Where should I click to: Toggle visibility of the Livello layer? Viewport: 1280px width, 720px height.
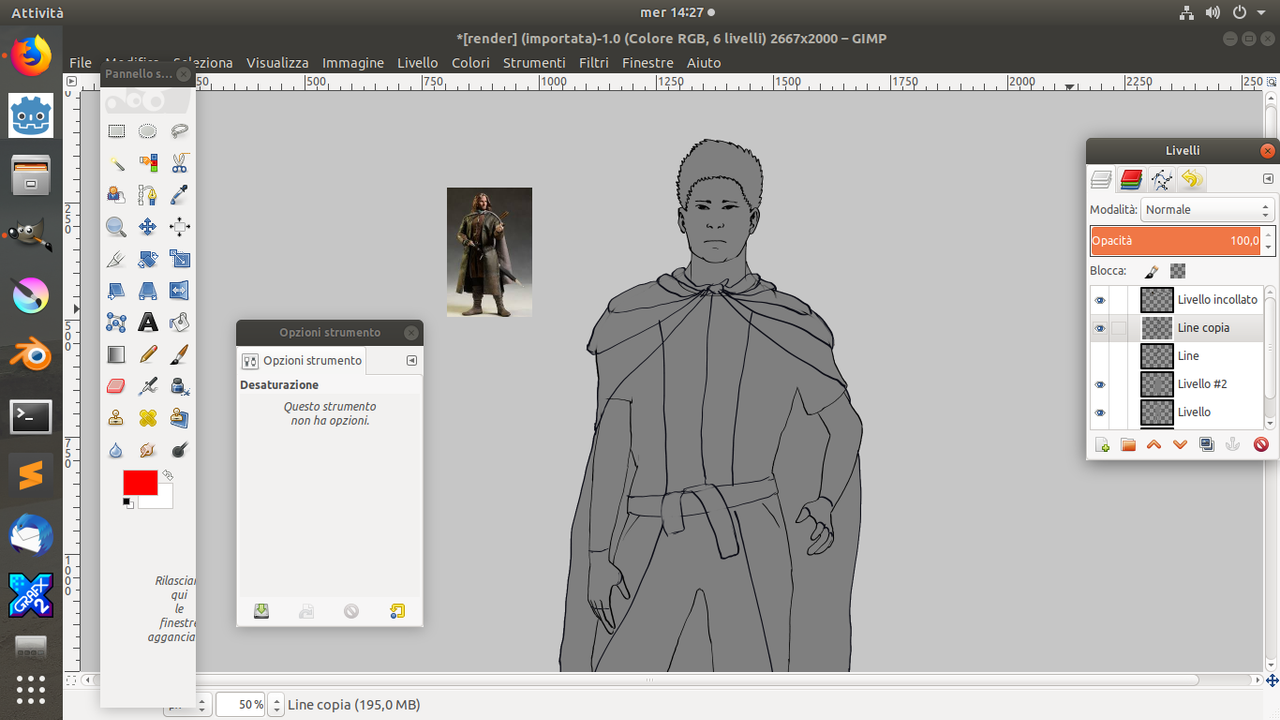tap(1100, 412)
